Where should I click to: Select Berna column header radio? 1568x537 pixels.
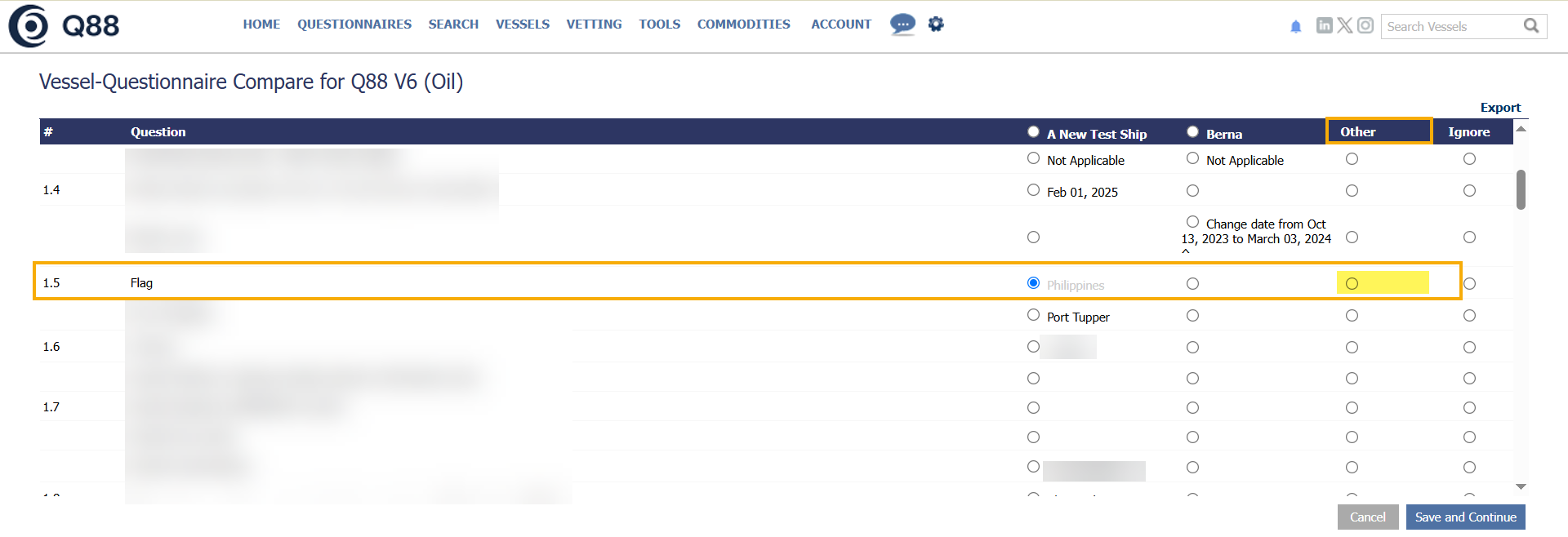[x=1192, y=132]
